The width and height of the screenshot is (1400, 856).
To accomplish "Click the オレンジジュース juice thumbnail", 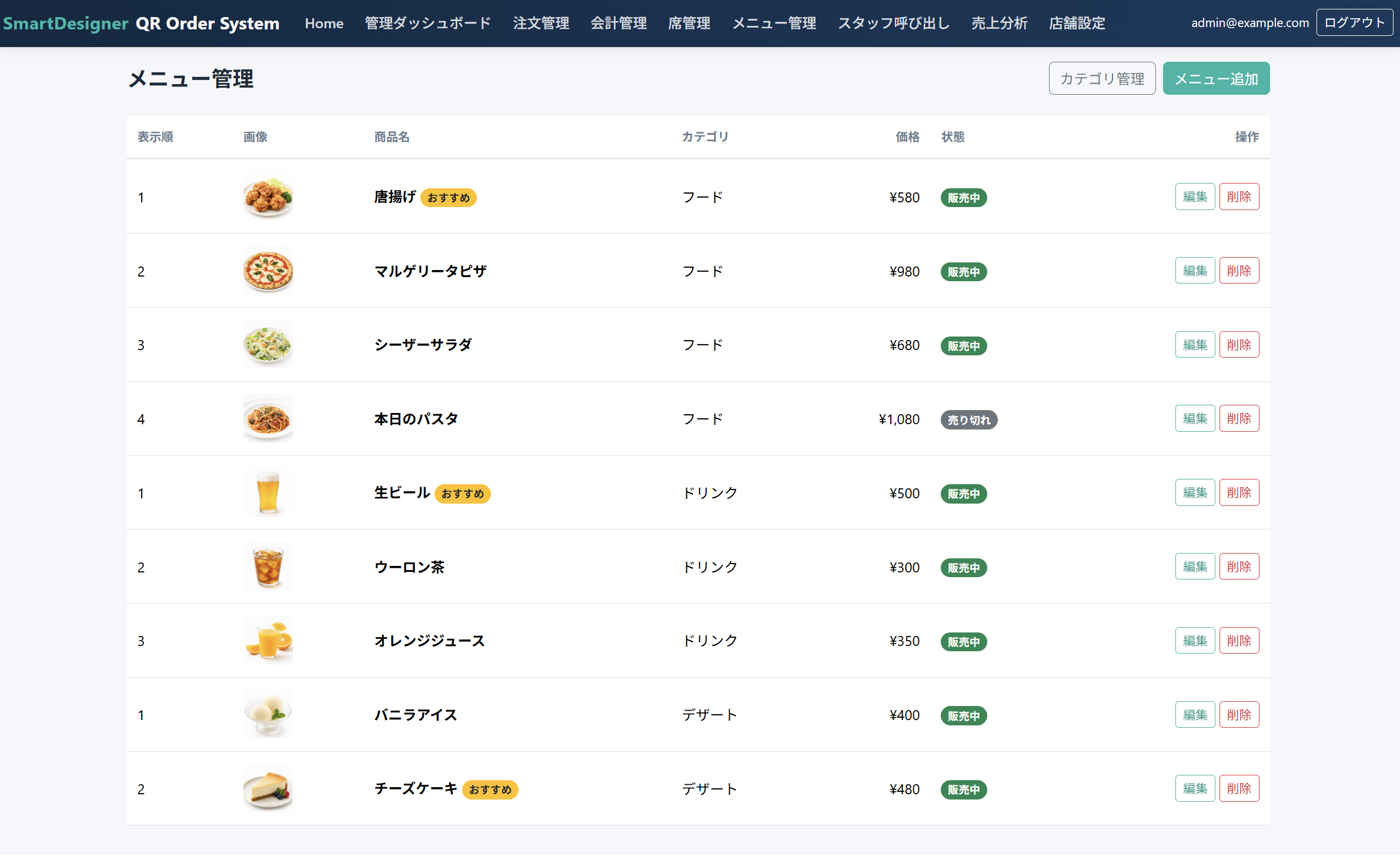I will (268, 641).
